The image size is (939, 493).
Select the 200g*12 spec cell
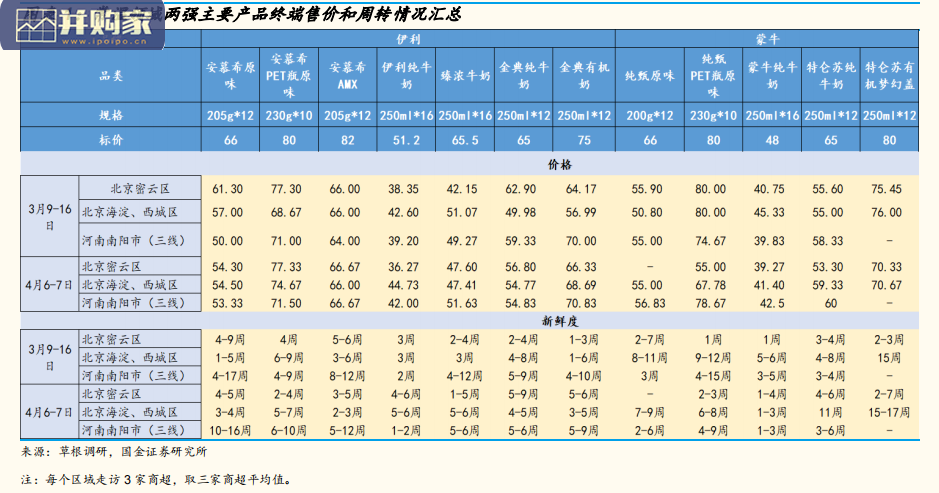(x=650, y=116)
